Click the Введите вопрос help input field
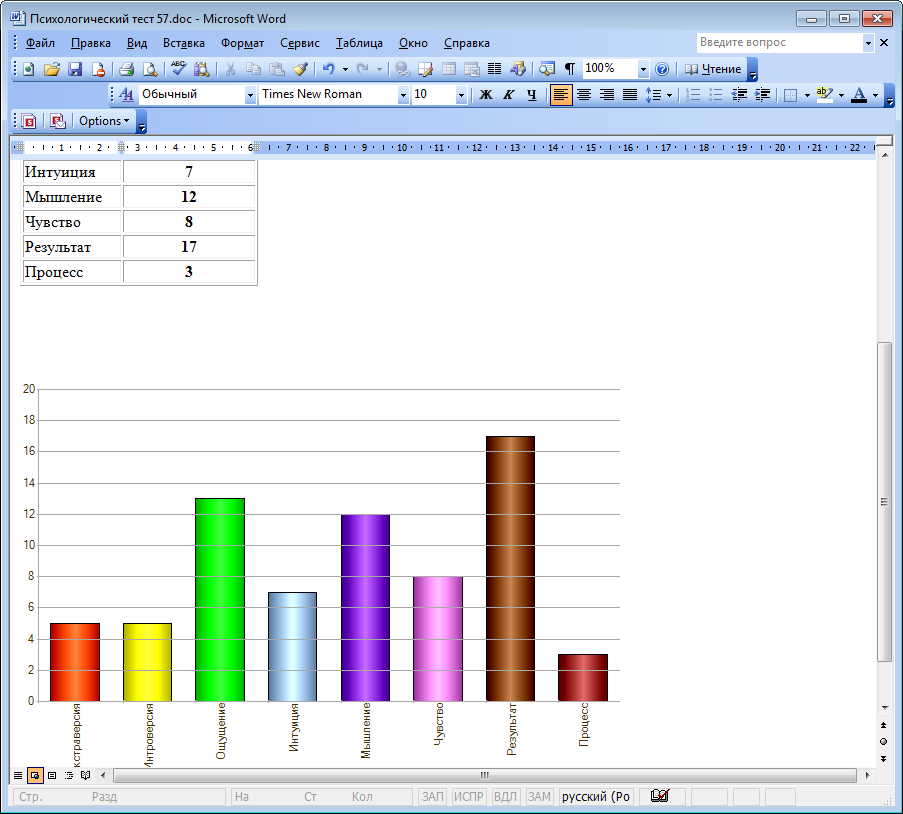 tap(780, 43)
